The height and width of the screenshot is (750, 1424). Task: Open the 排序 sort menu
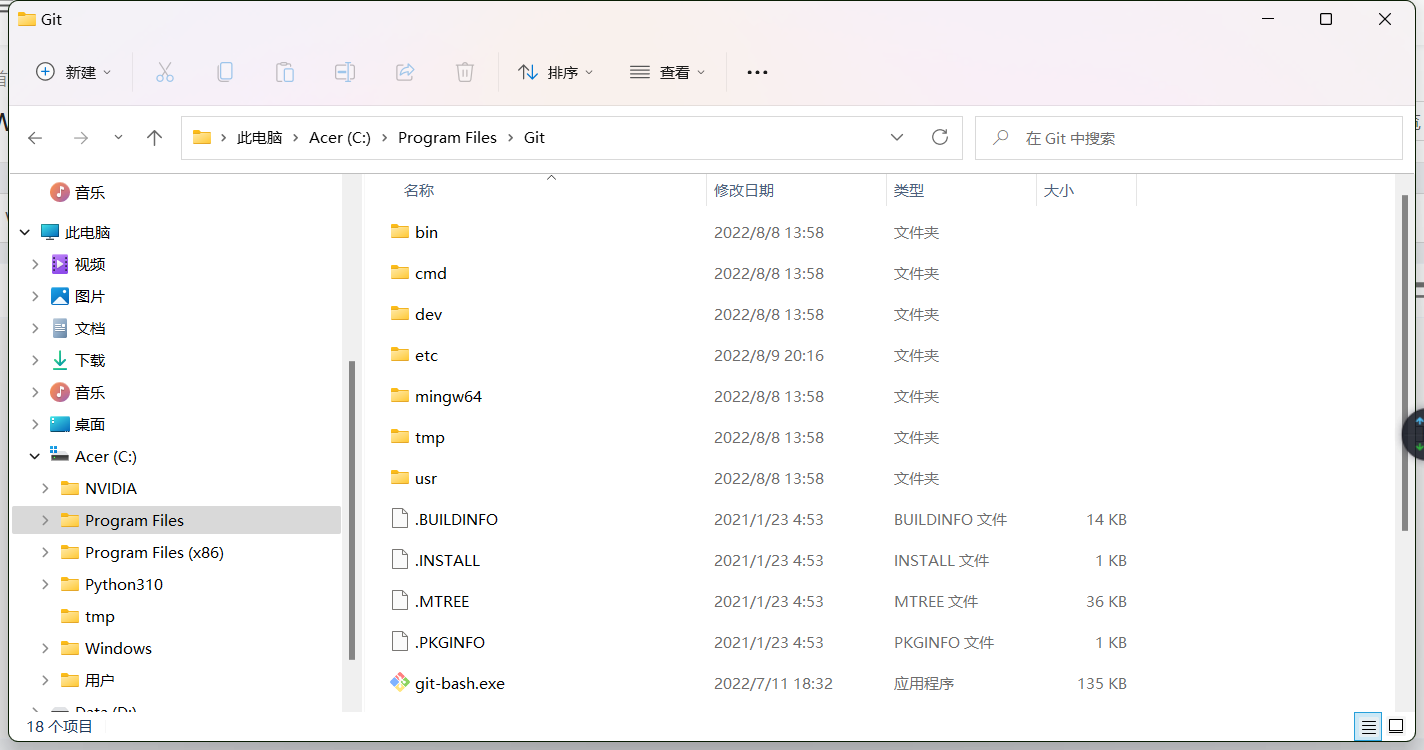click(x=555, y=72)
